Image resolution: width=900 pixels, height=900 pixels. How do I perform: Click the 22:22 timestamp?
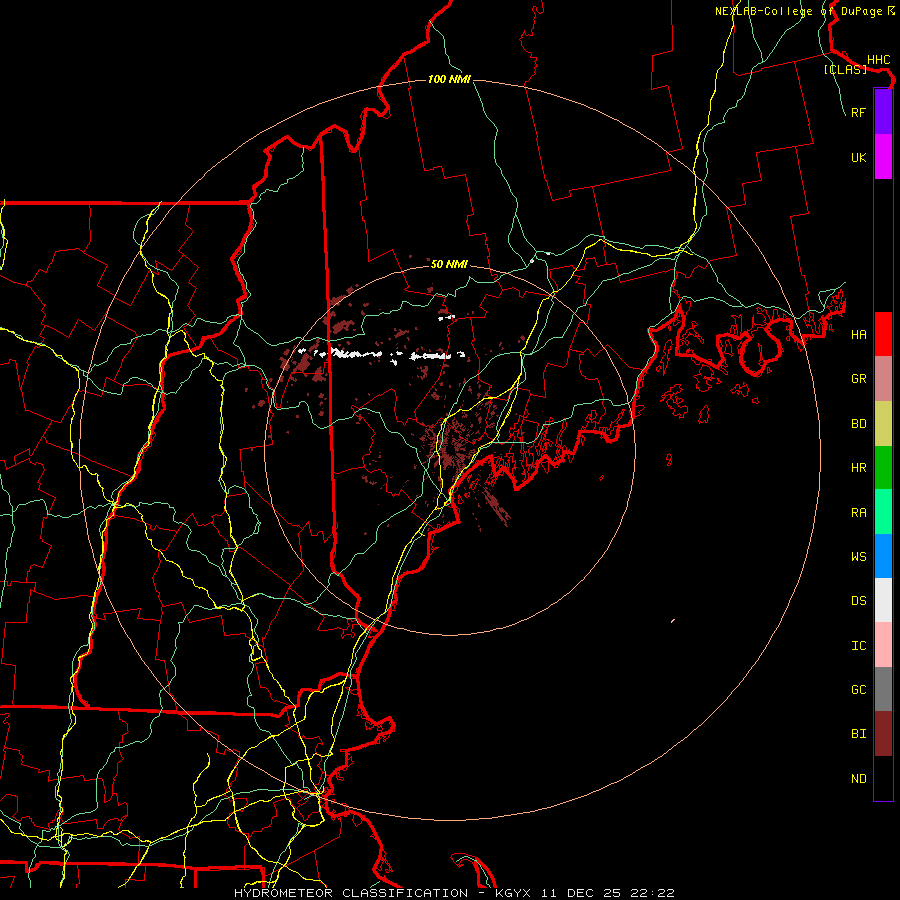point(654,893)
